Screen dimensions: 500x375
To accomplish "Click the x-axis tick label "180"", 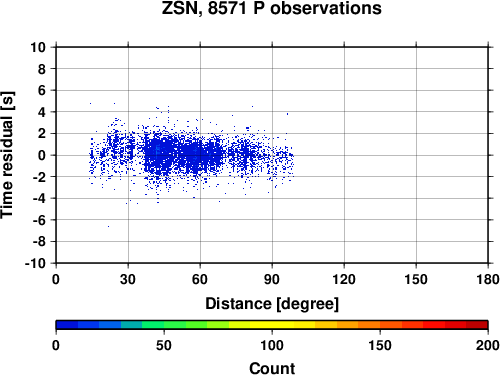I will [x=488, y=279].
